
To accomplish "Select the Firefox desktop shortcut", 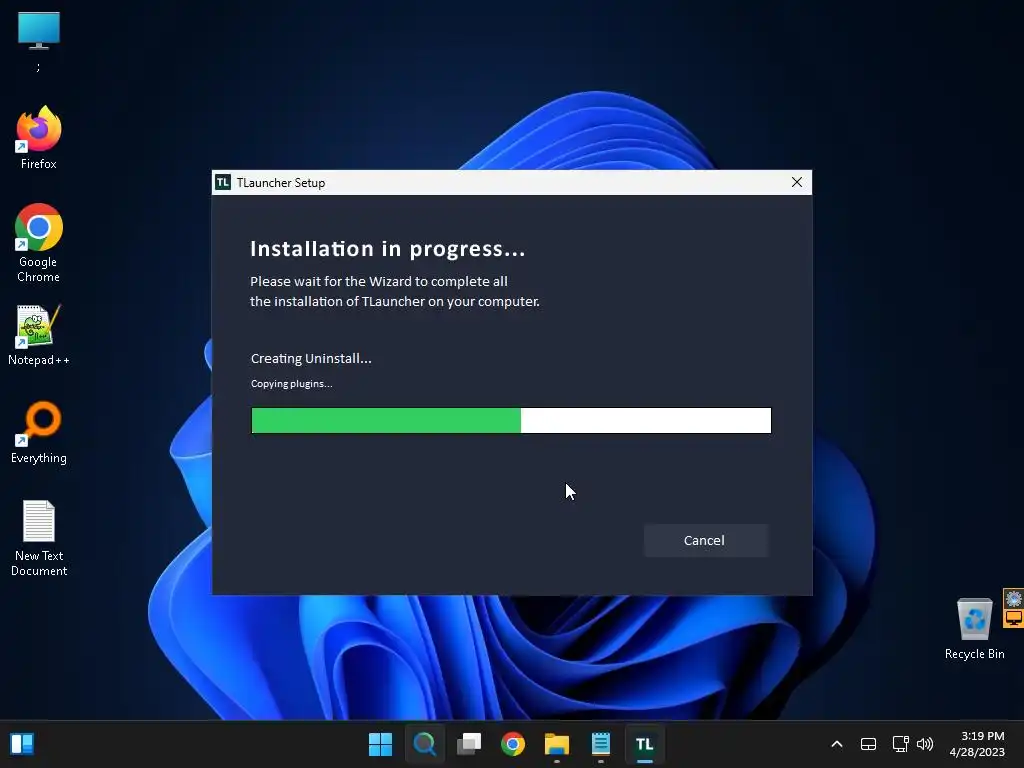I will tap(39, 138).
